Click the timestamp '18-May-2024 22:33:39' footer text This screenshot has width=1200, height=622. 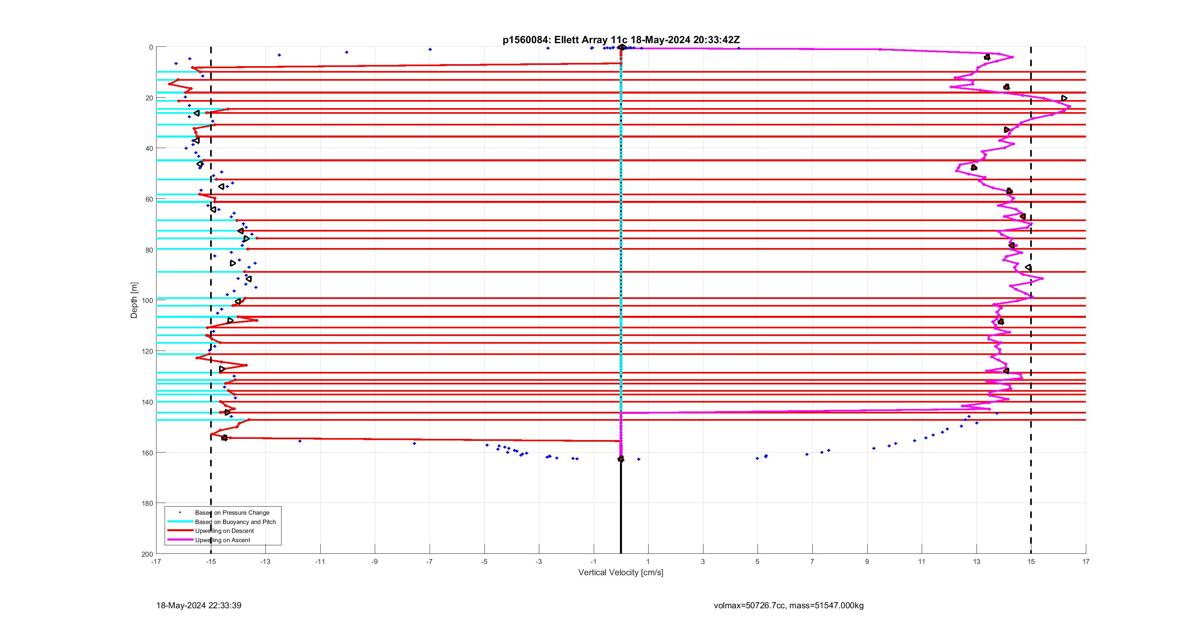(199, 606)
